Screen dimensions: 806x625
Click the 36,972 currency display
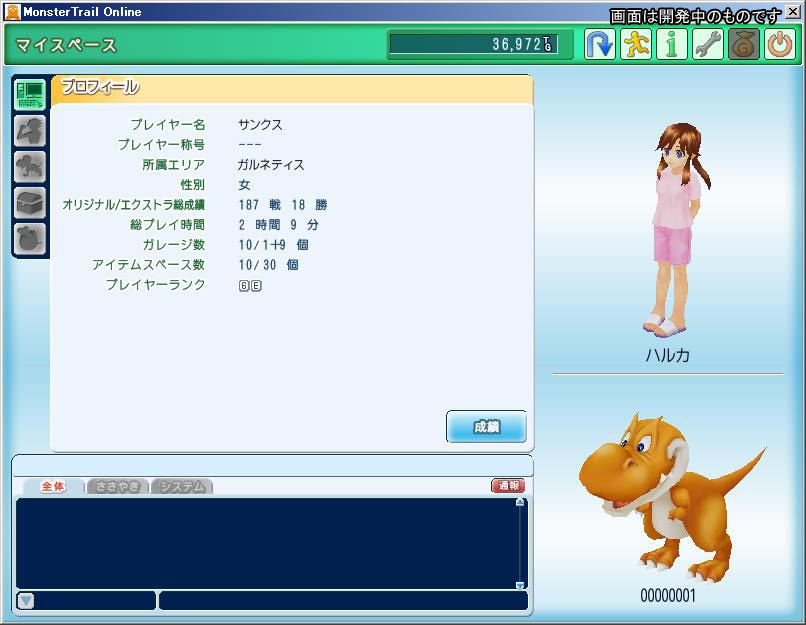coord(473,44)
